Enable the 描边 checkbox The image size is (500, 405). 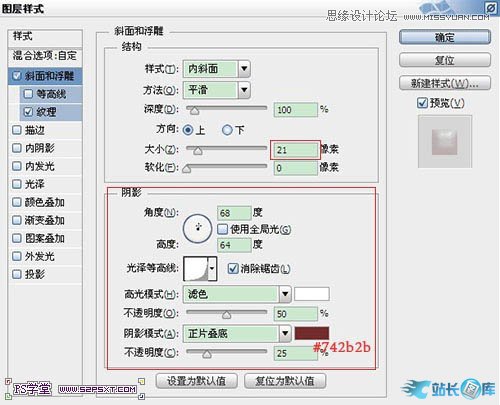tap(17, 130)
